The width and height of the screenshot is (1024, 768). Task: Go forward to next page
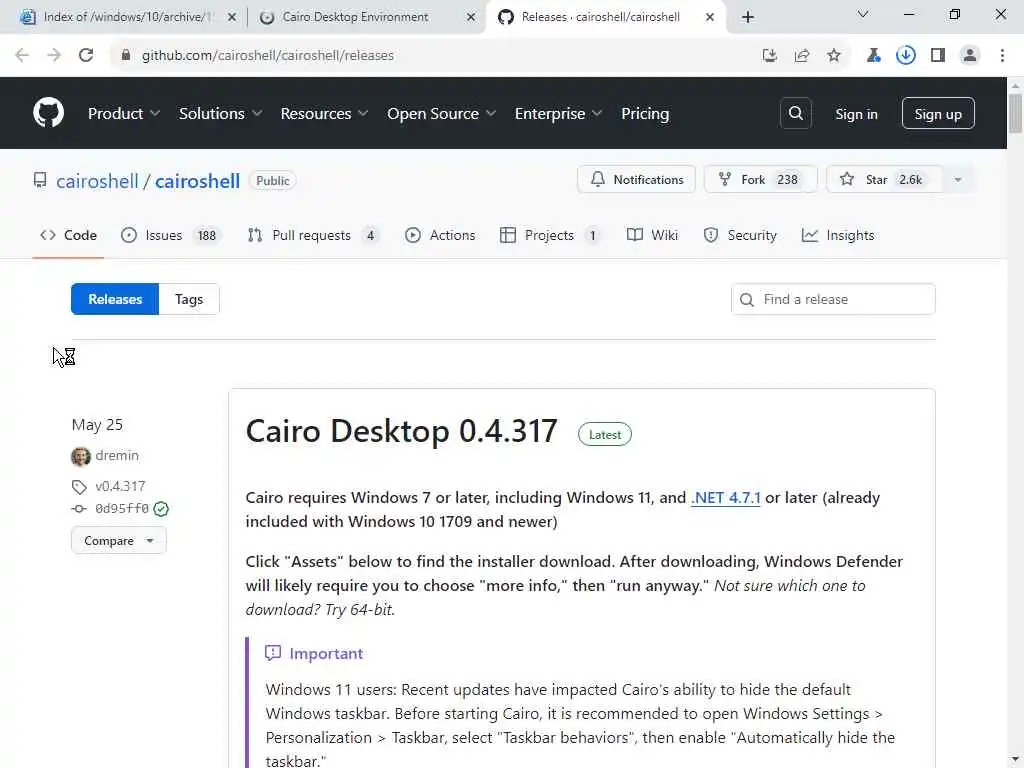(x=54, y=56)
